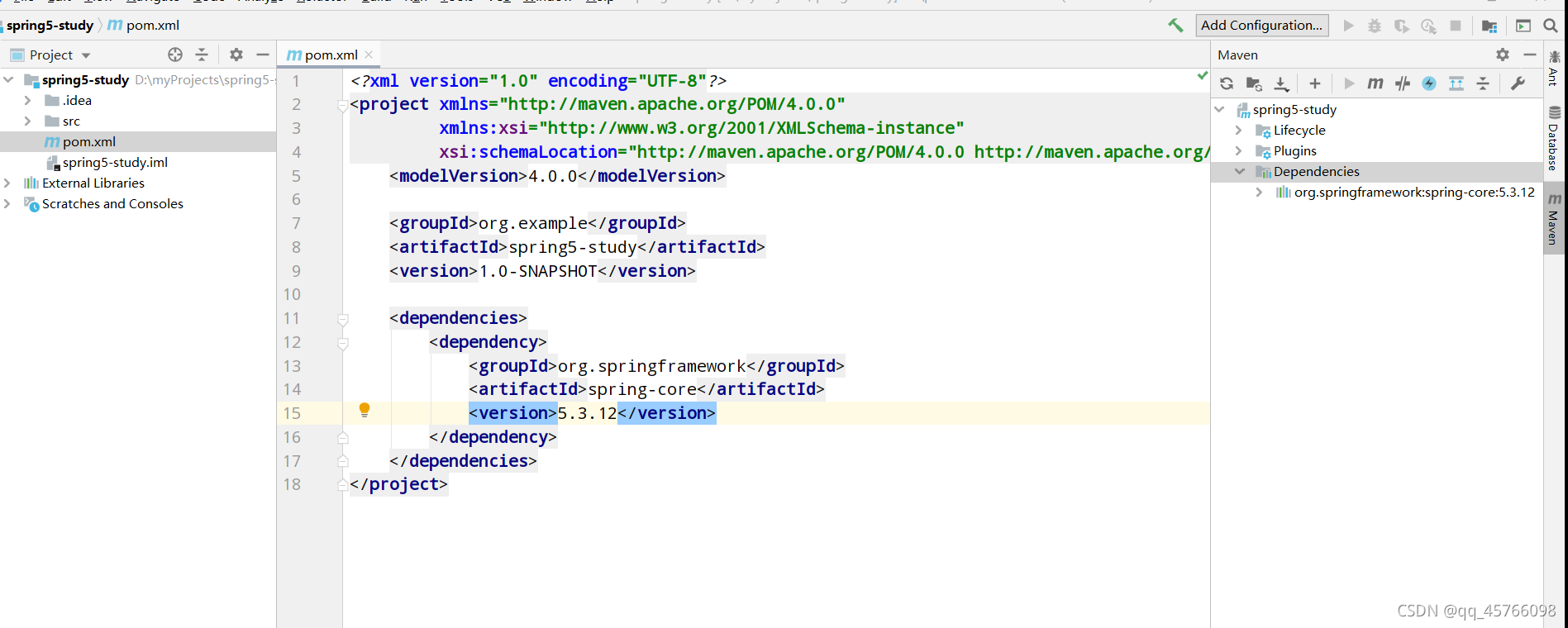Open the Add Configuration dialog
The height and width of the screenshot is (628, 1568).
tap(1262, 26)
